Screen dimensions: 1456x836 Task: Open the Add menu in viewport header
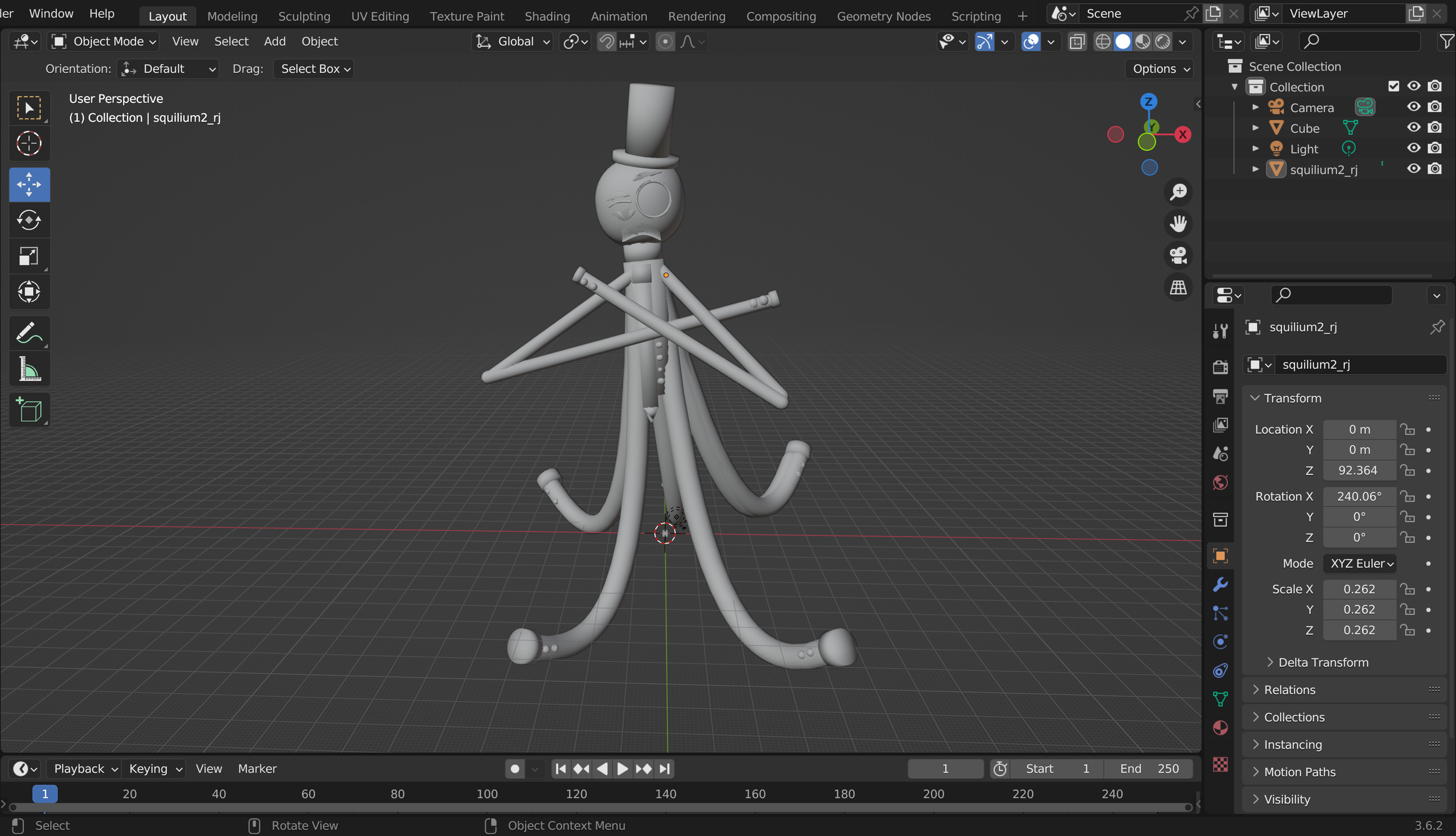point(274,41)
